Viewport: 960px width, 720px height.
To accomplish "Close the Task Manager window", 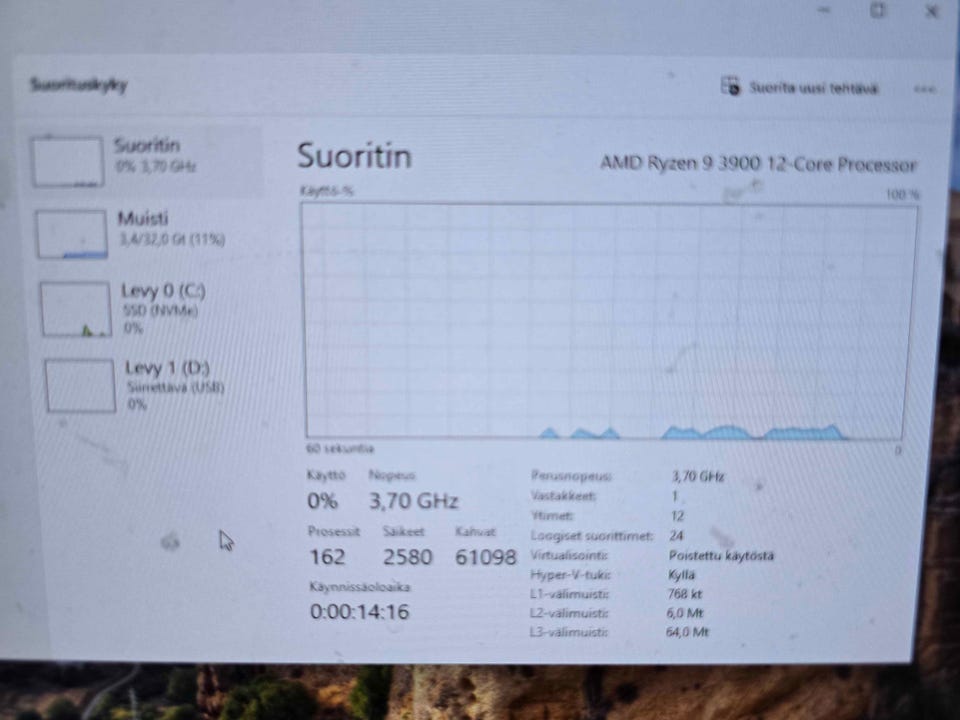I will click(x=932, y=11).
